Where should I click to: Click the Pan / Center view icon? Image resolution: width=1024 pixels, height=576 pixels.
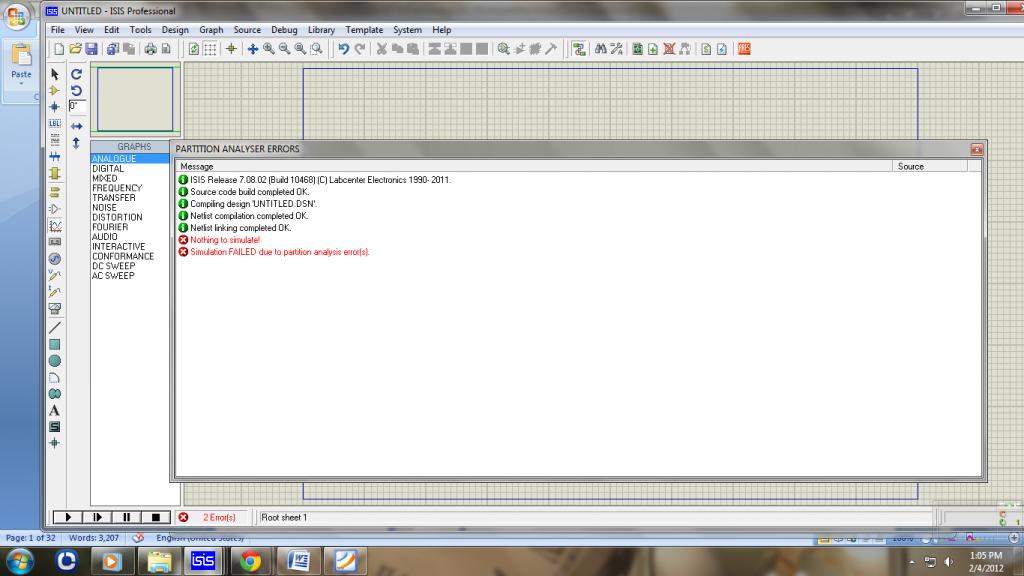[253, 49]
